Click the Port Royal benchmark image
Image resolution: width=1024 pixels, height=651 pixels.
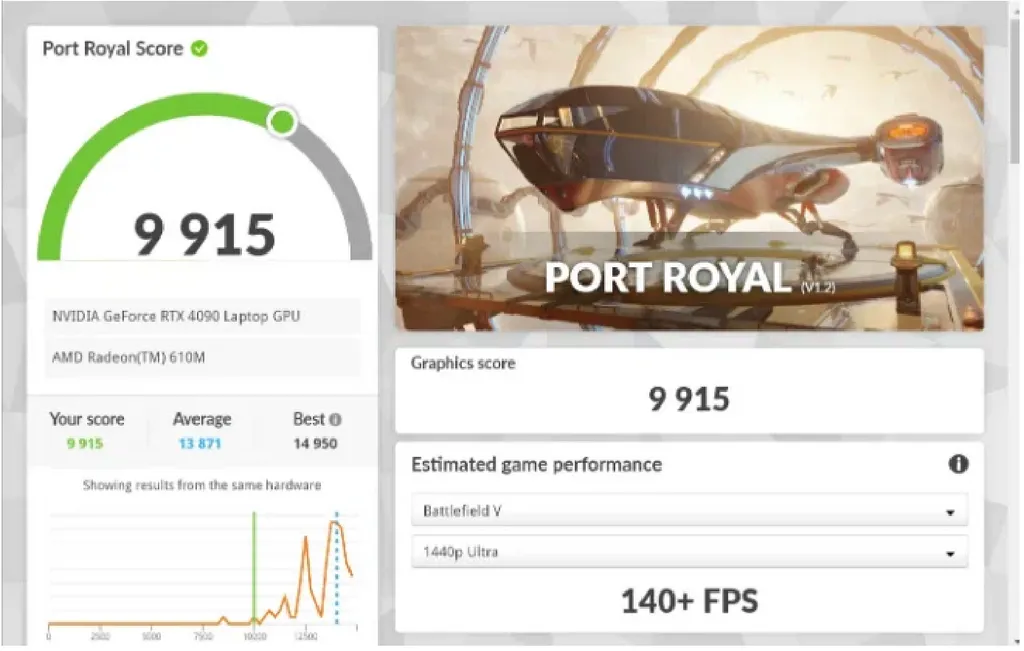pos(689,178)
